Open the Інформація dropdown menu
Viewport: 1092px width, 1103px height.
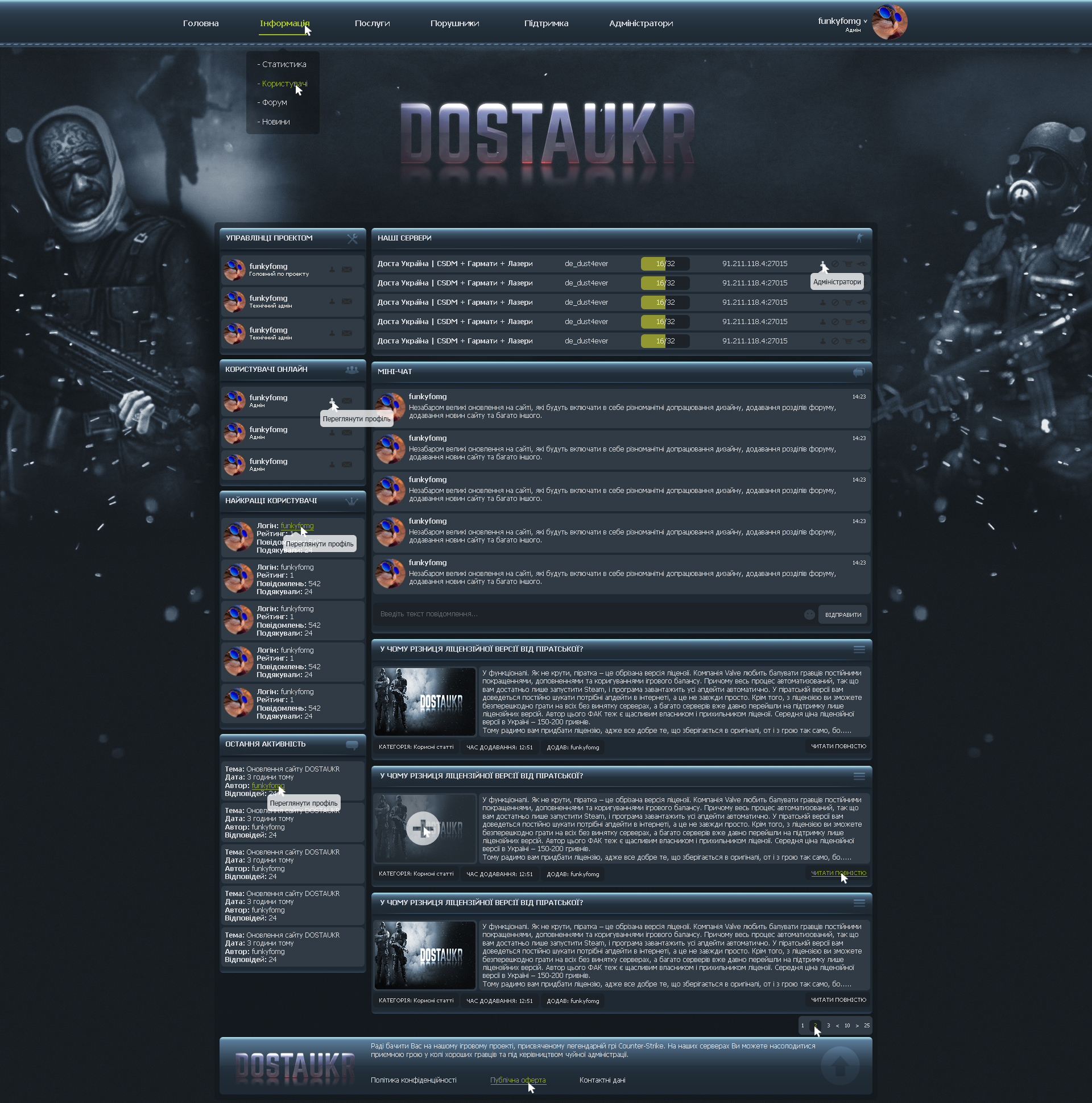coord(284,23)
